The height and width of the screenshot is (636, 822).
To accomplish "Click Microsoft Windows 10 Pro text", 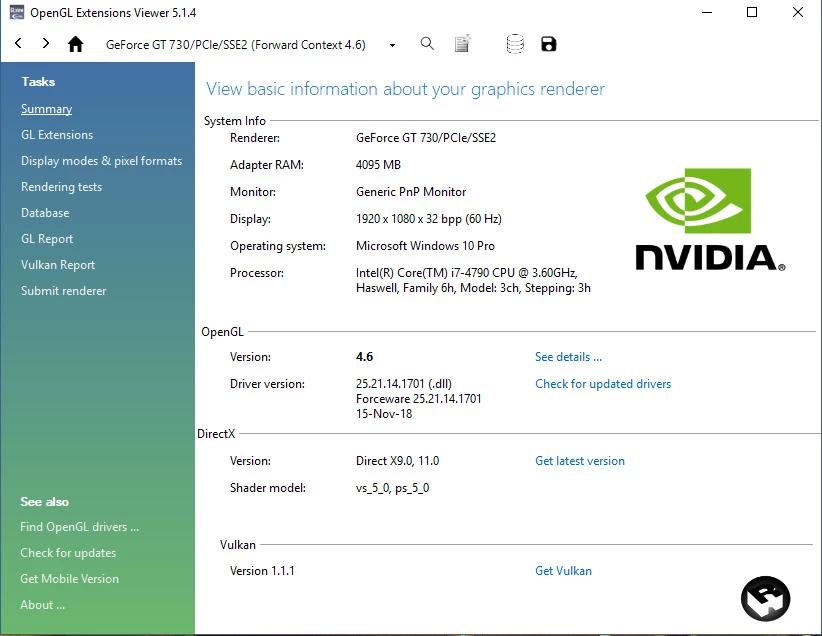I will pos(425,246).
